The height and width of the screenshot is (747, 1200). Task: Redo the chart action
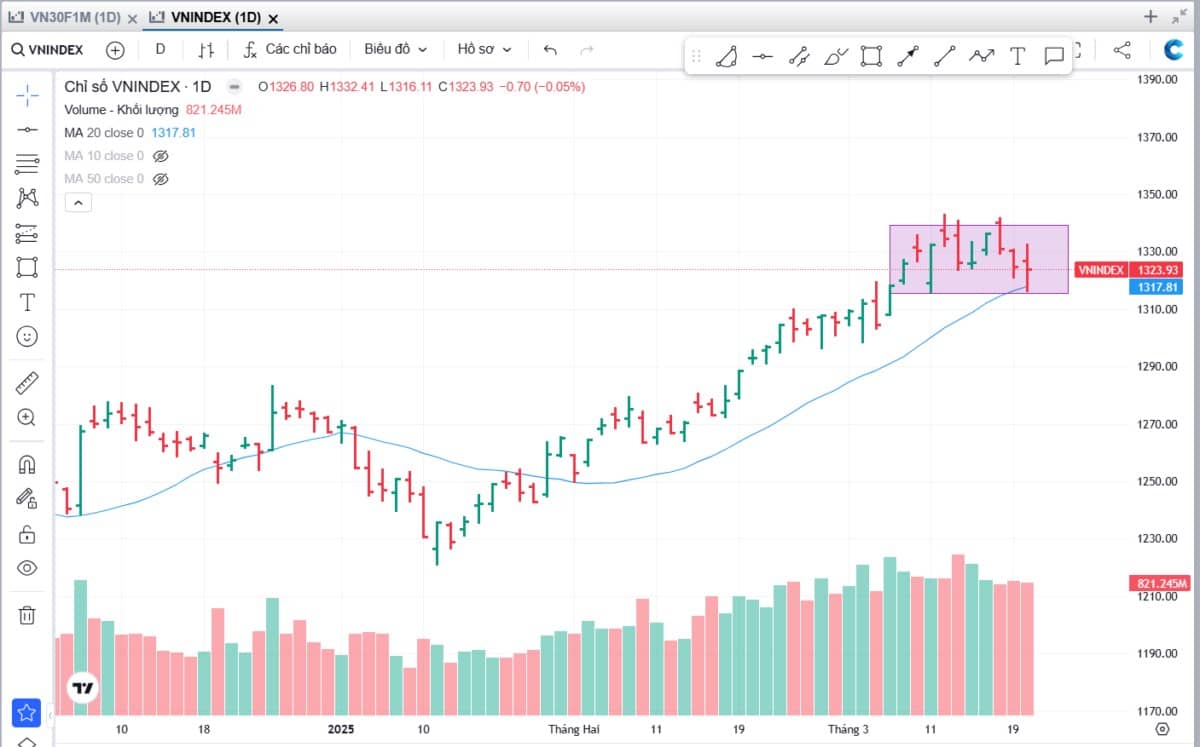click(x=587, y=49)
